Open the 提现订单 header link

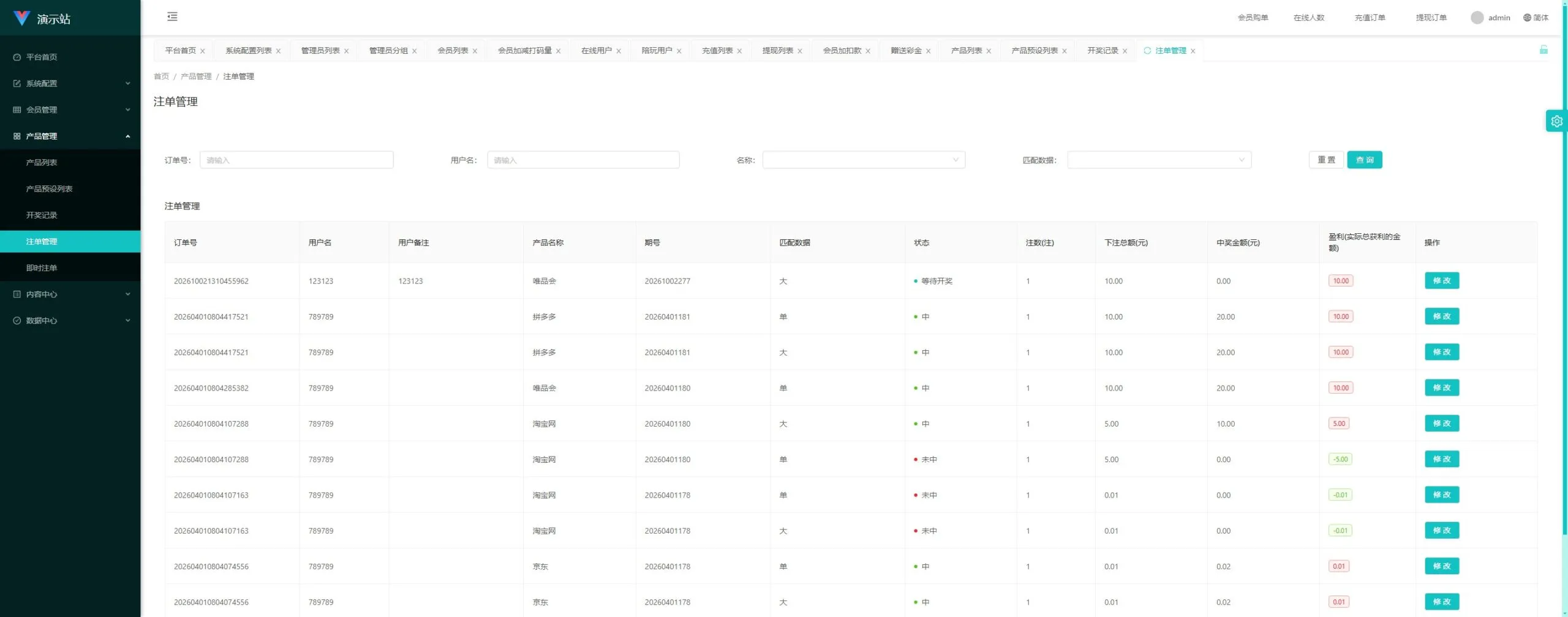(x=1431, y=18)
